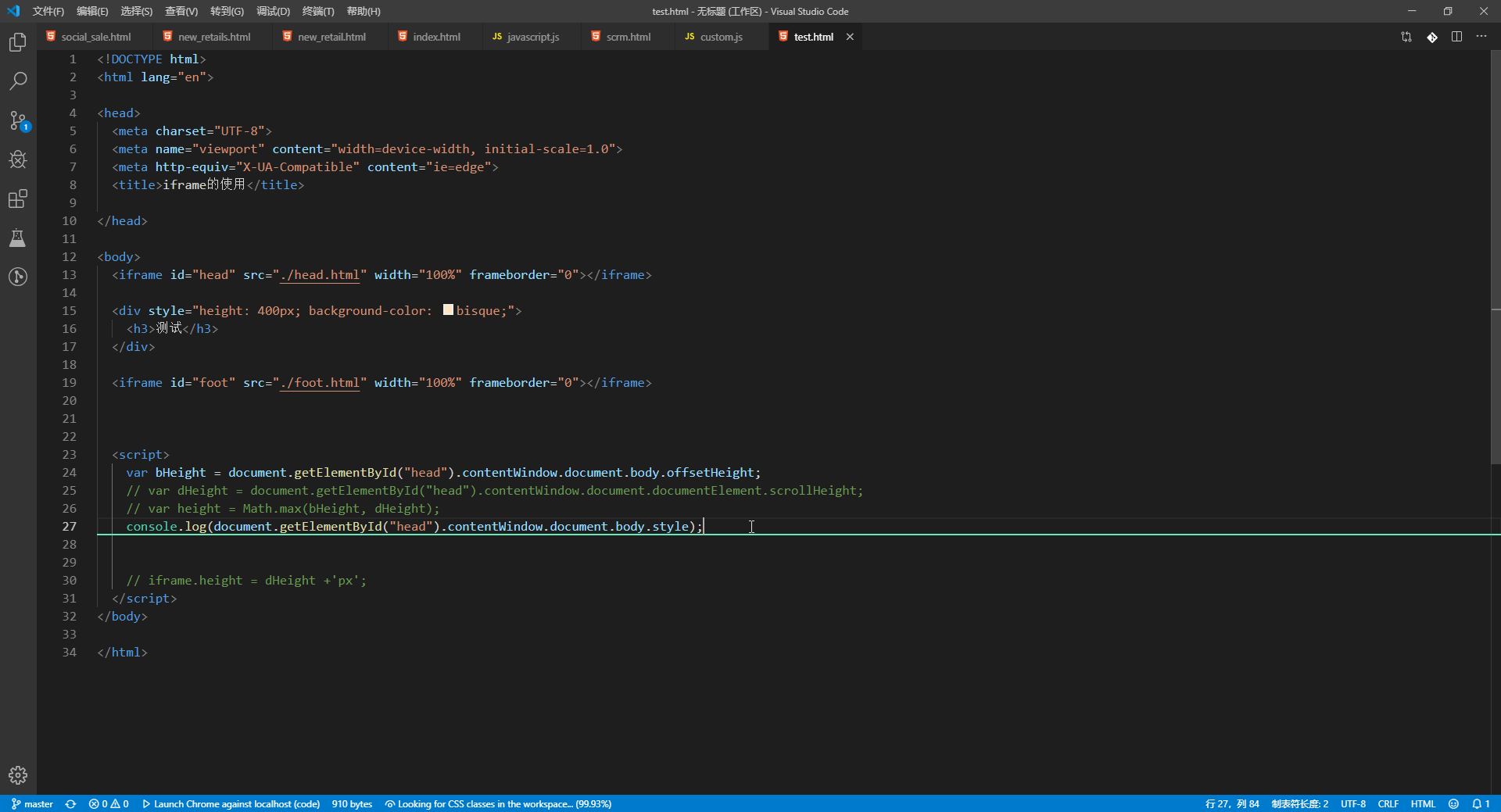Viewport: 1501px width, 812px height.
Task: Click the master branch indicator
Action: (32, 803)
